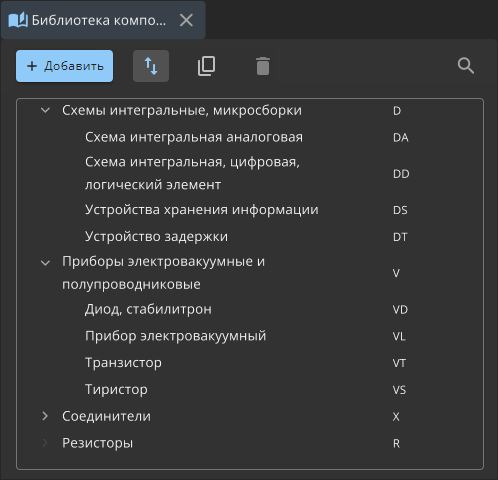This screenshot has height=480, width=498.
Task: Toggle the sort arrows button
Action: point(151,66)
